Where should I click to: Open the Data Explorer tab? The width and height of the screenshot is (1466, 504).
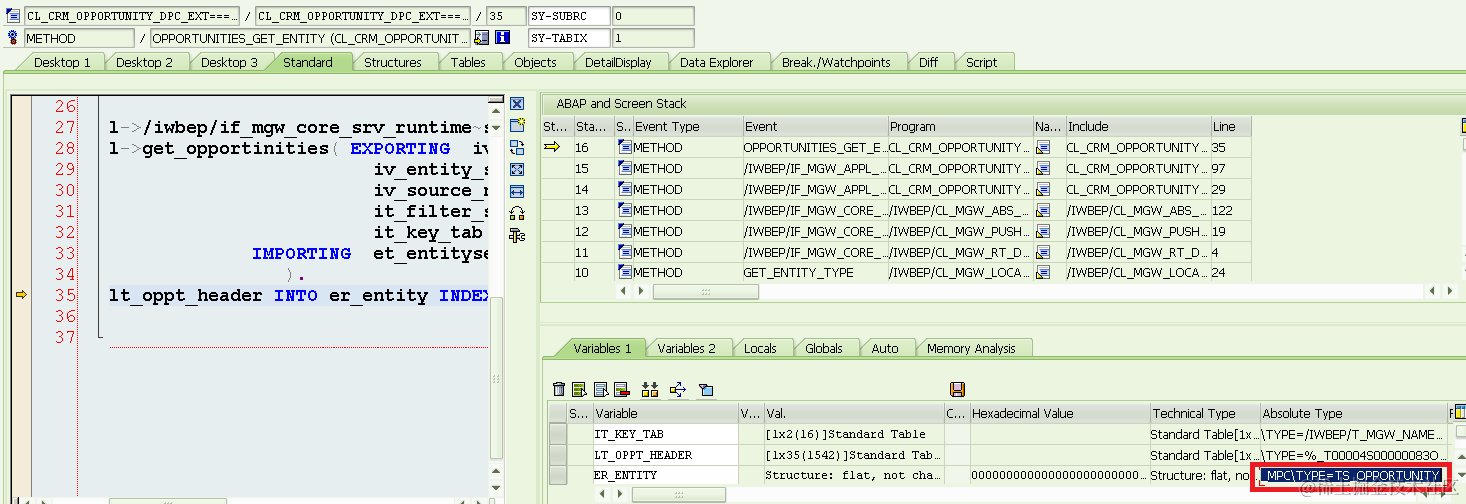coord(716,62)
